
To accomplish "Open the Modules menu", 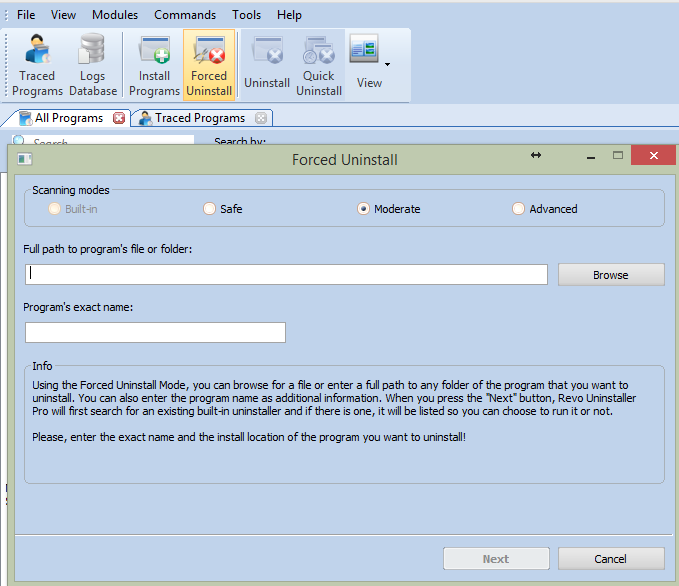I will [115, 15].
